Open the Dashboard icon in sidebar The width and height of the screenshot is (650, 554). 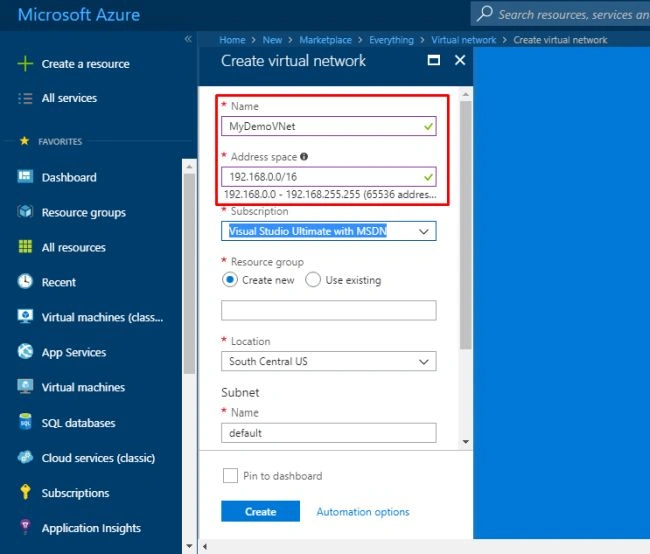(x=25, y=177)
